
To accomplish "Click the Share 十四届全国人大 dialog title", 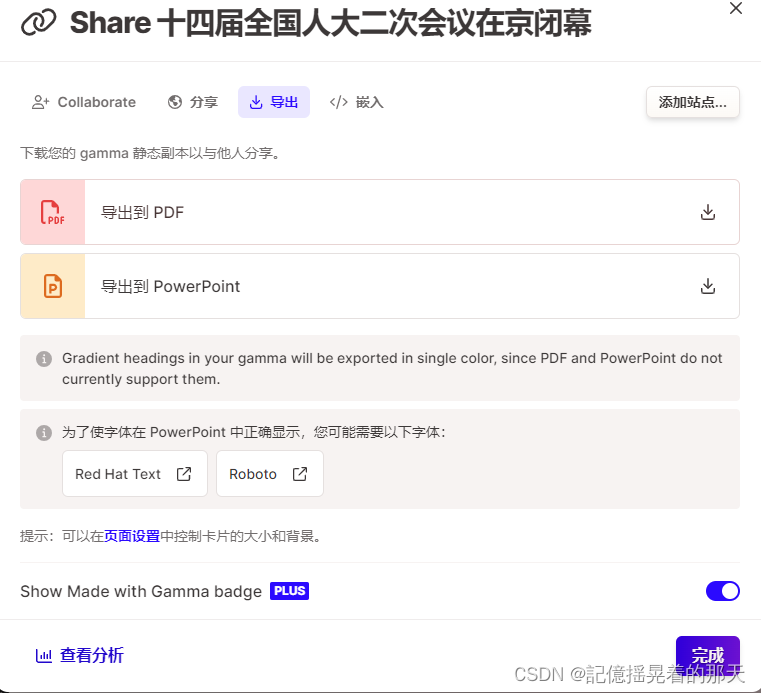I will pyautogui.click(x=331, y=23).
